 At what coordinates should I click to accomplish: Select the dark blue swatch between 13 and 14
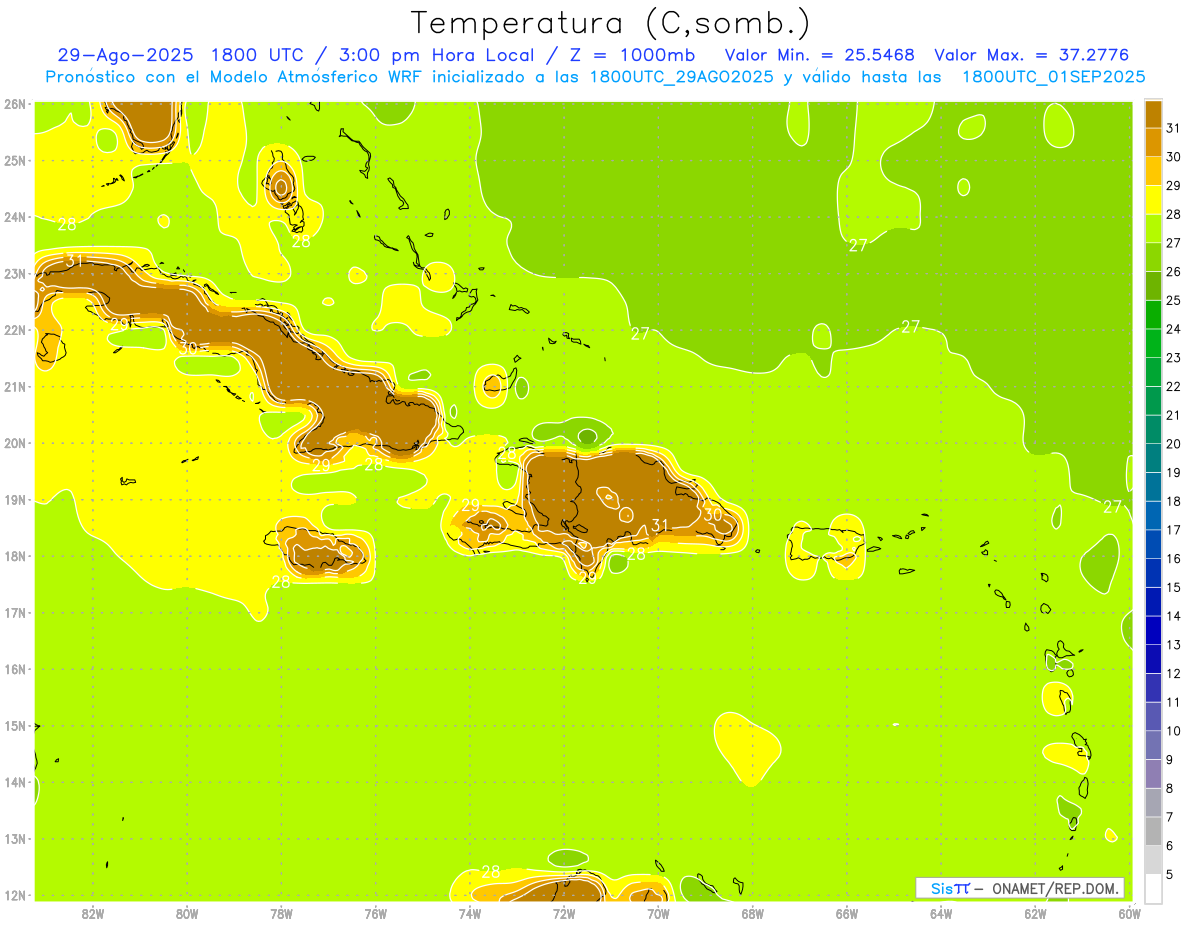click(x=1153, y=630)
